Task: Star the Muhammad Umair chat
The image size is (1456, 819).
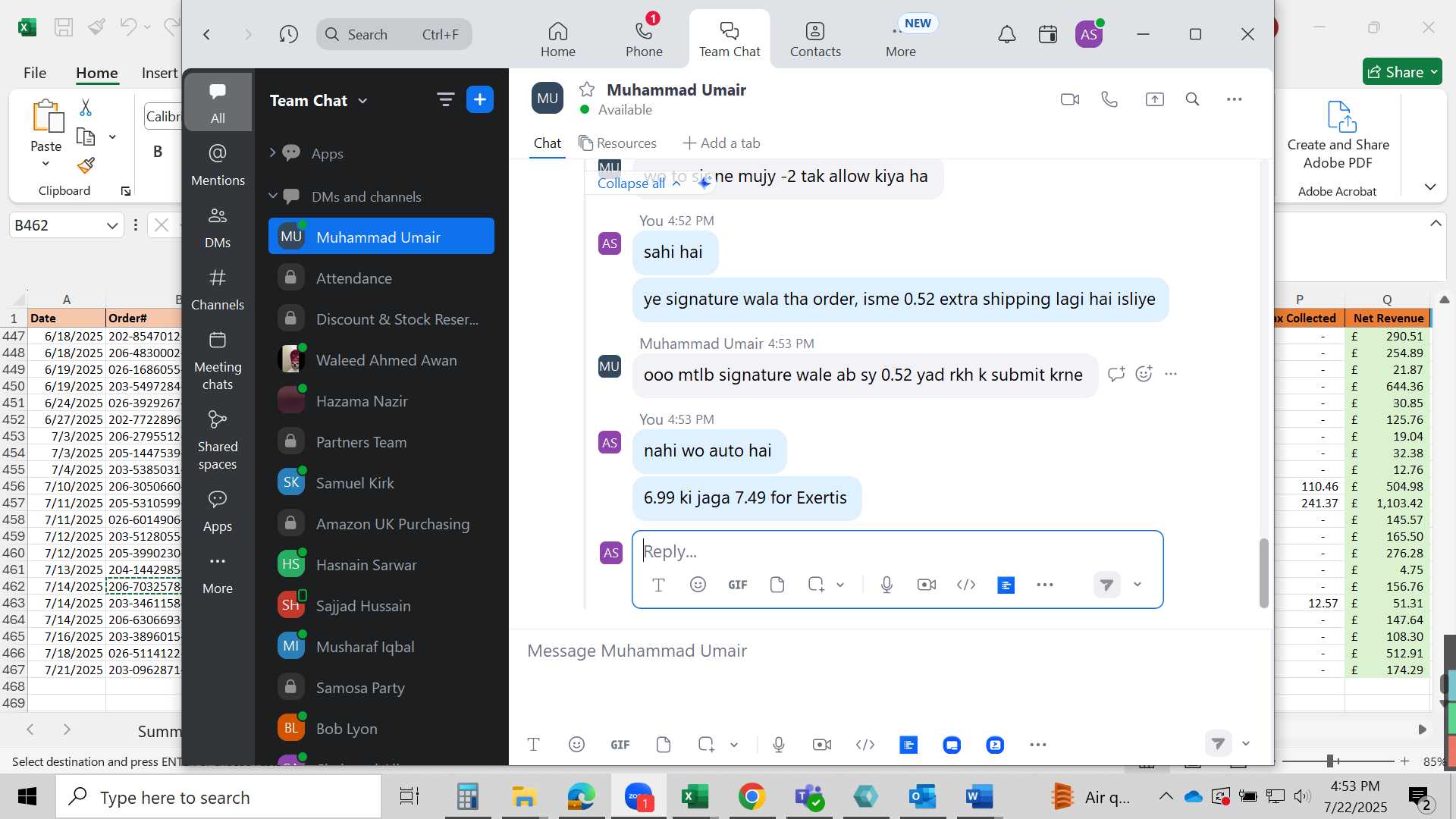Action: (587, 89)
